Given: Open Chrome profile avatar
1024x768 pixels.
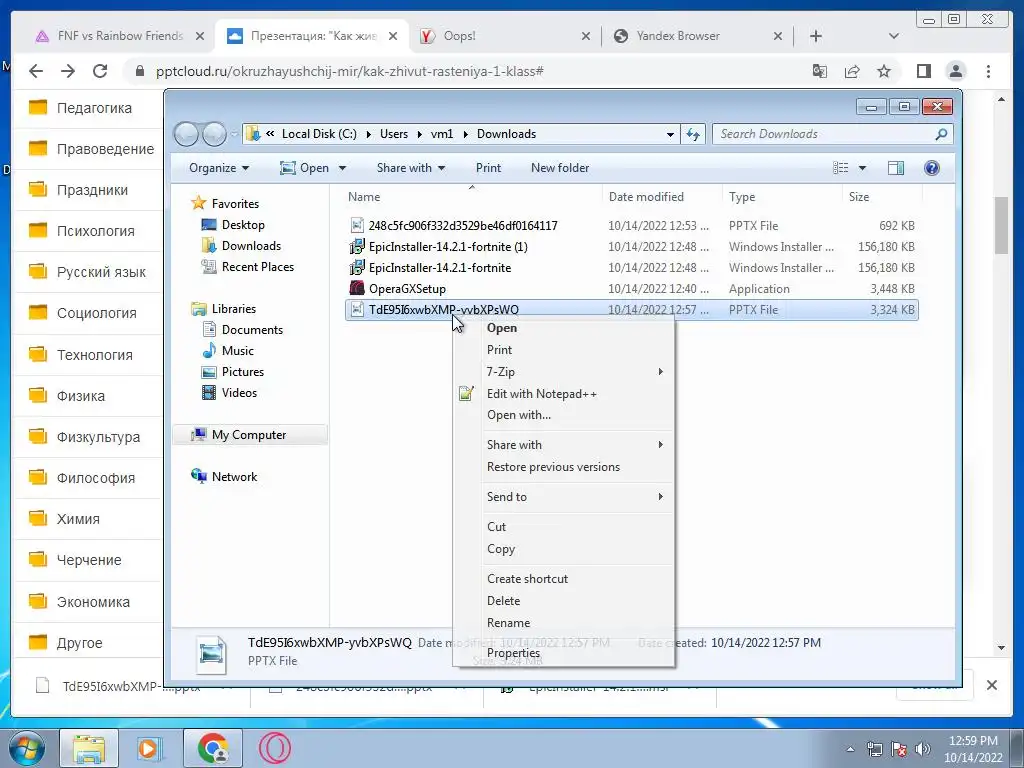Looking at the screenshot, I should point(956,71).
